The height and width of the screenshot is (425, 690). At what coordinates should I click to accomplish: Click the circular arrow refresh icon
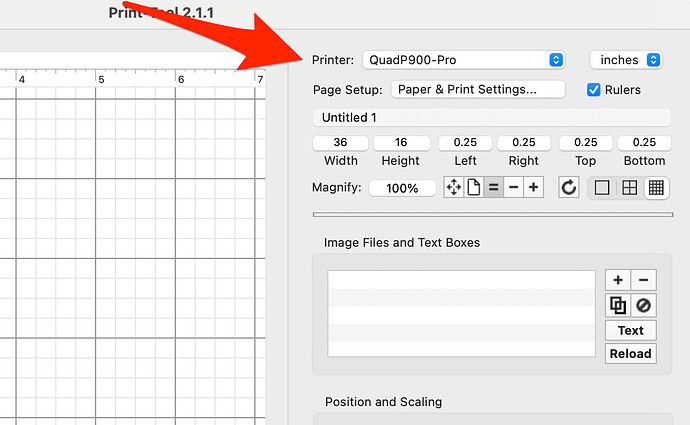click(x=568, y=187)
